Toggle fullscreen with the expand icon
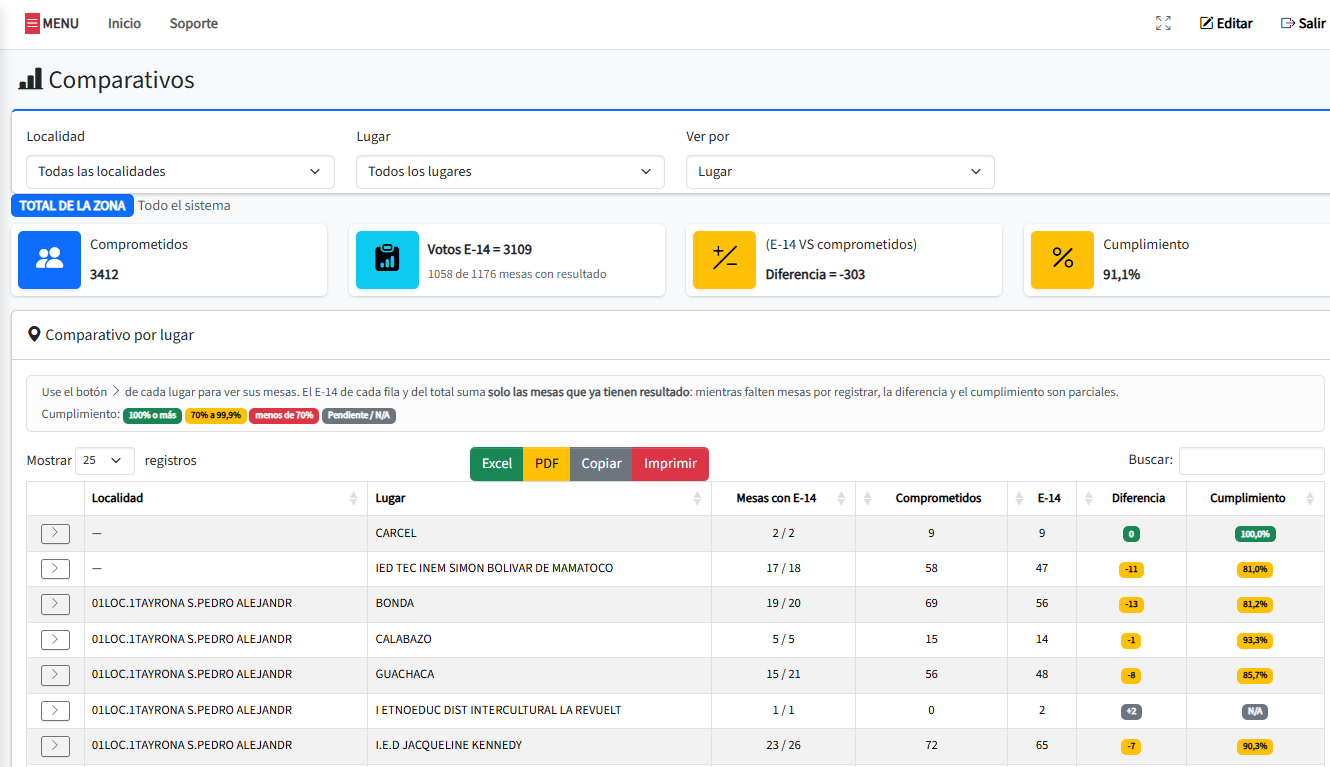Image resolution: width=1330 pixels, height=767 pixels. coord(1163,23)
